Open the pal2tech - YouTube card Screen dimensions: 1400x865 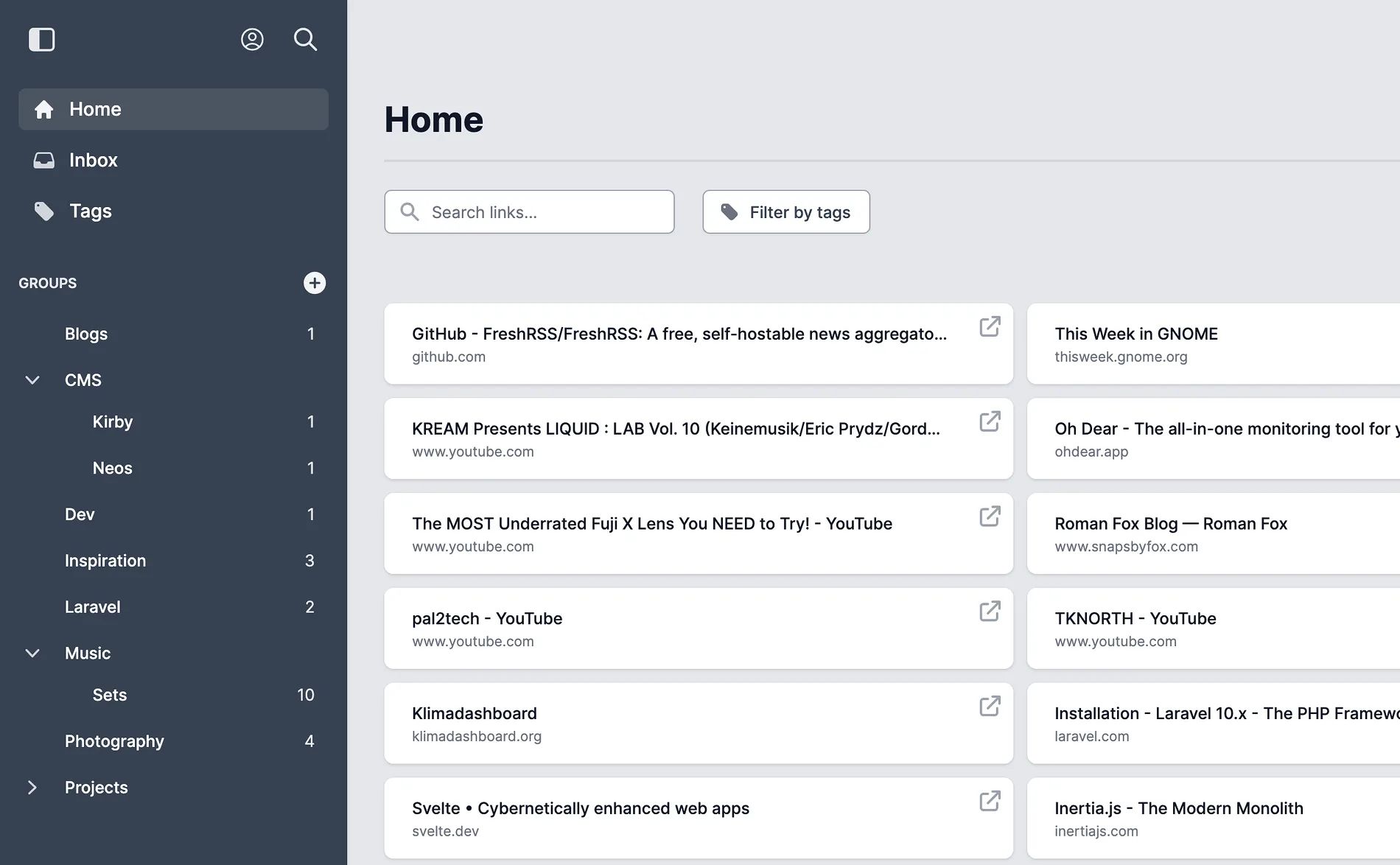699,628
